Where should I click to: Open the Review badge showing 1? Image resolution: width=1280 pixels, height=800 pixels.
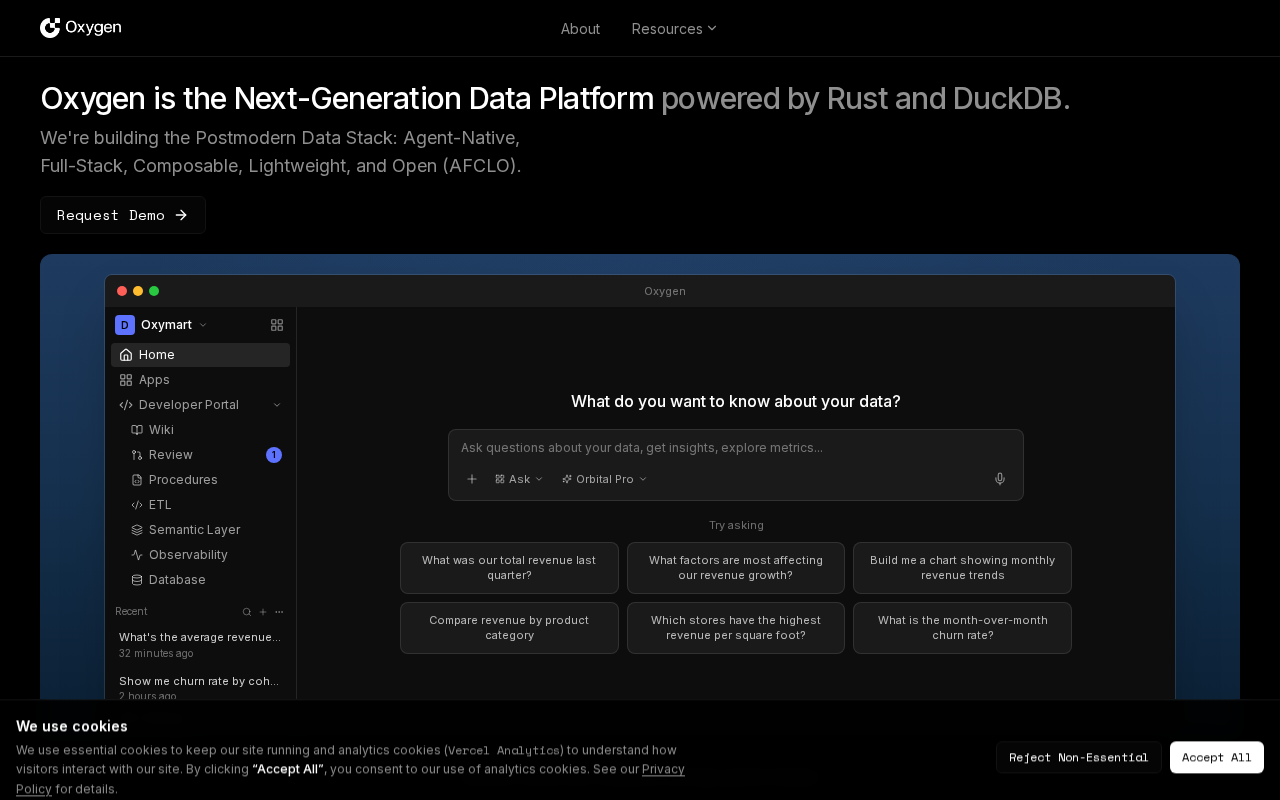click(274, 455)
